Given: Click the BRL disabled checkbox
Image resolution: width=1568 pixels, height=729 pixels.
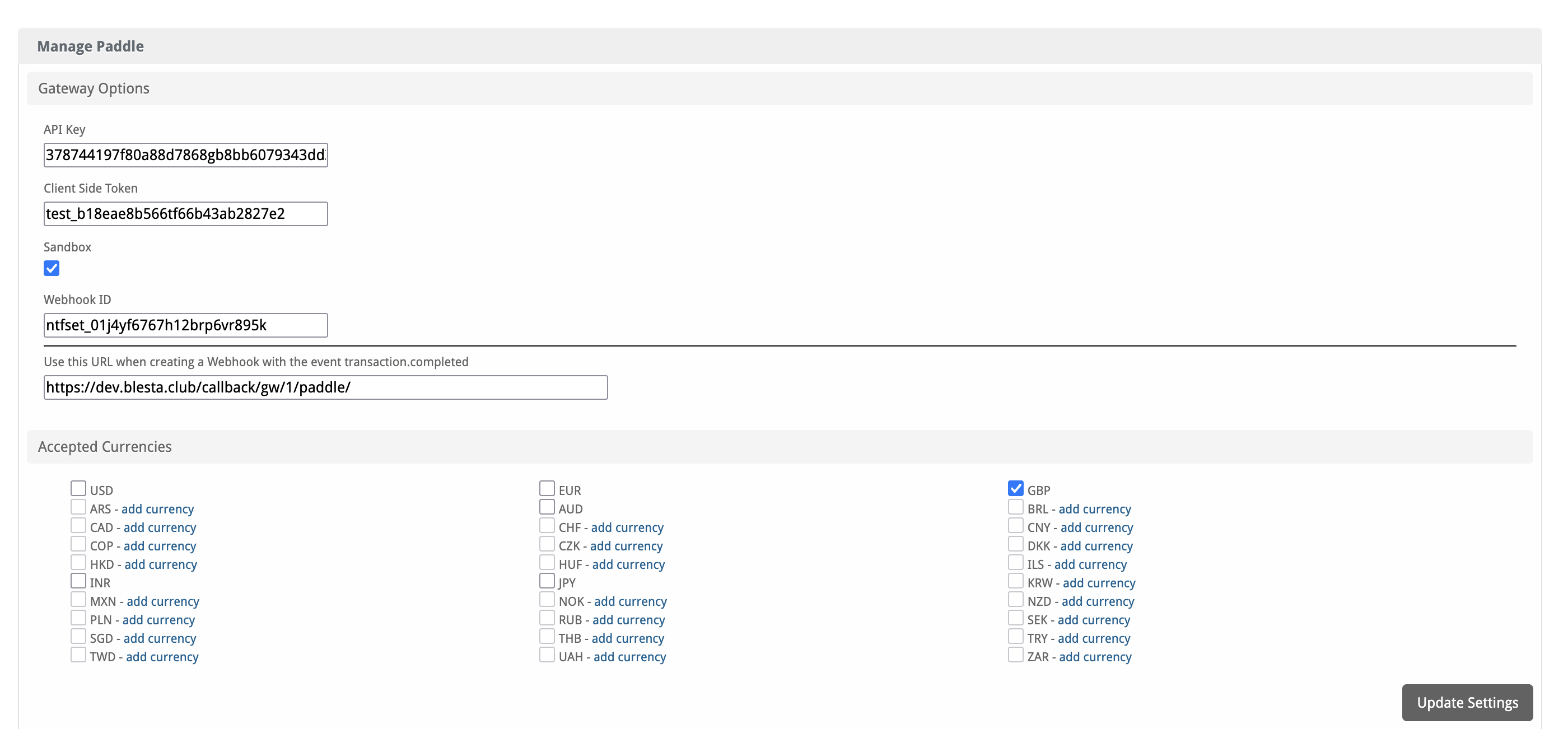Looking at the screenshot, I should [1015, 507].
